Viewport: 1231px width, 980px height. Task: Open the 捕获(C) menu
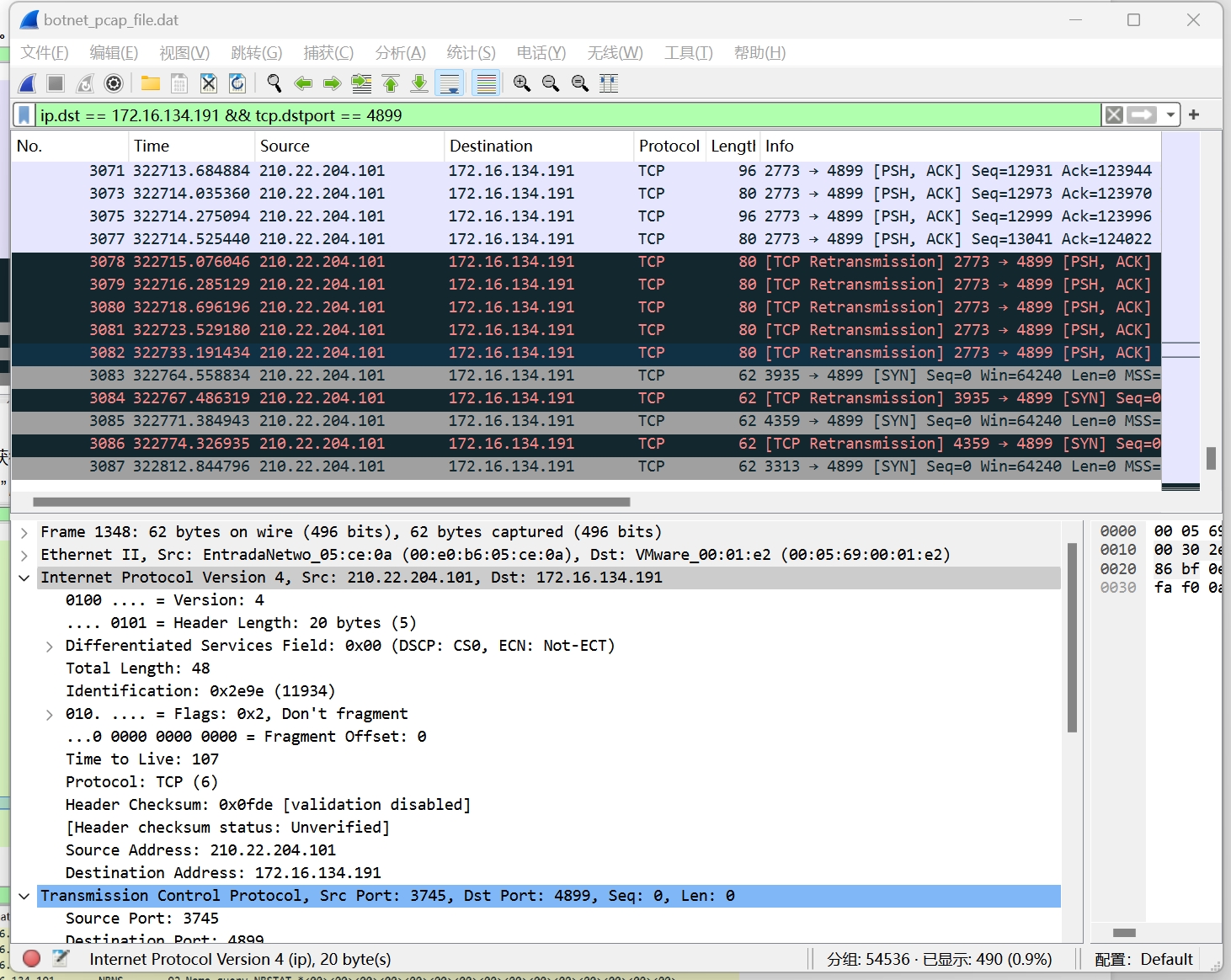(328, 53)
